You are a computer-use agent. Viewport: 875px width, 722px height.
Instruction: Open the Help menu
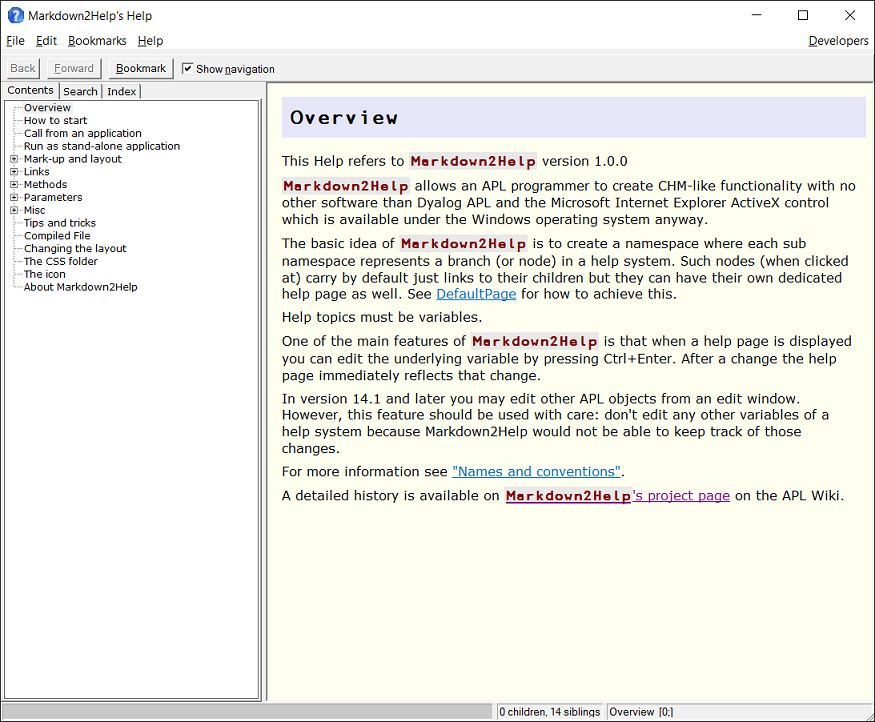coord(150,41)
